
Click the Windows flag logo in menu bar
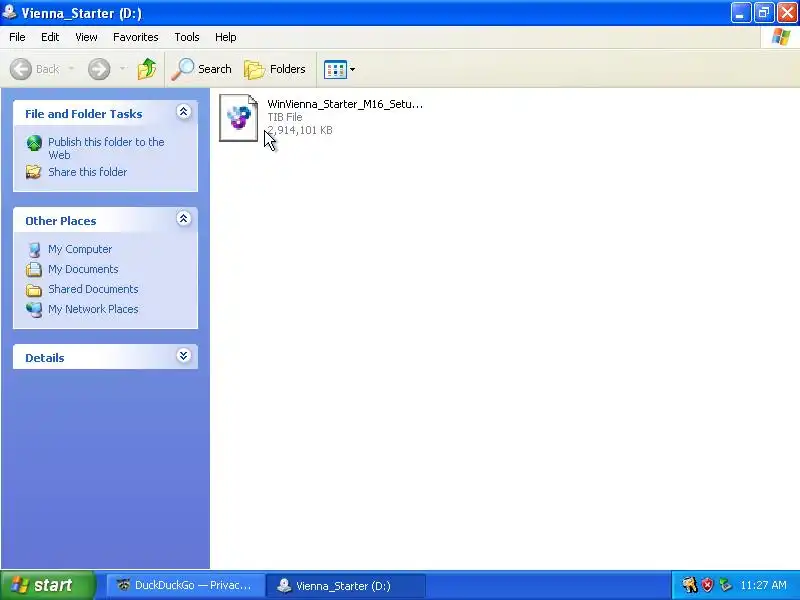(781, 37)
